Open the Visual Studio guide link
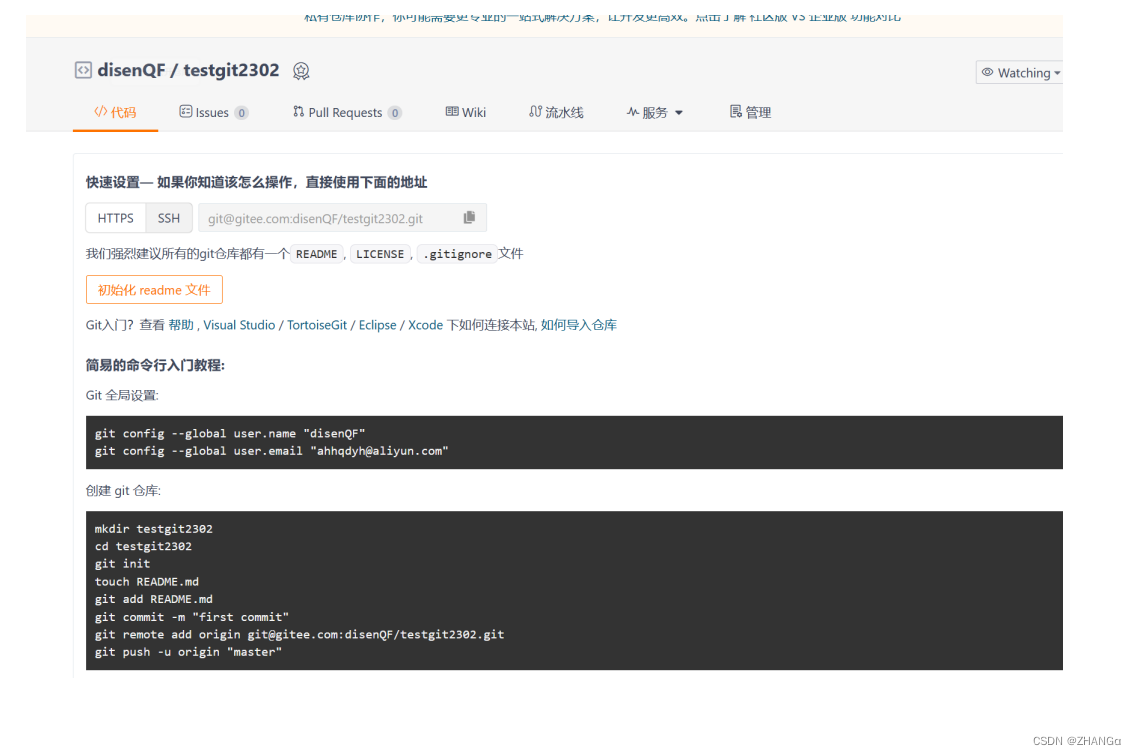 click(x=239, y=325)
